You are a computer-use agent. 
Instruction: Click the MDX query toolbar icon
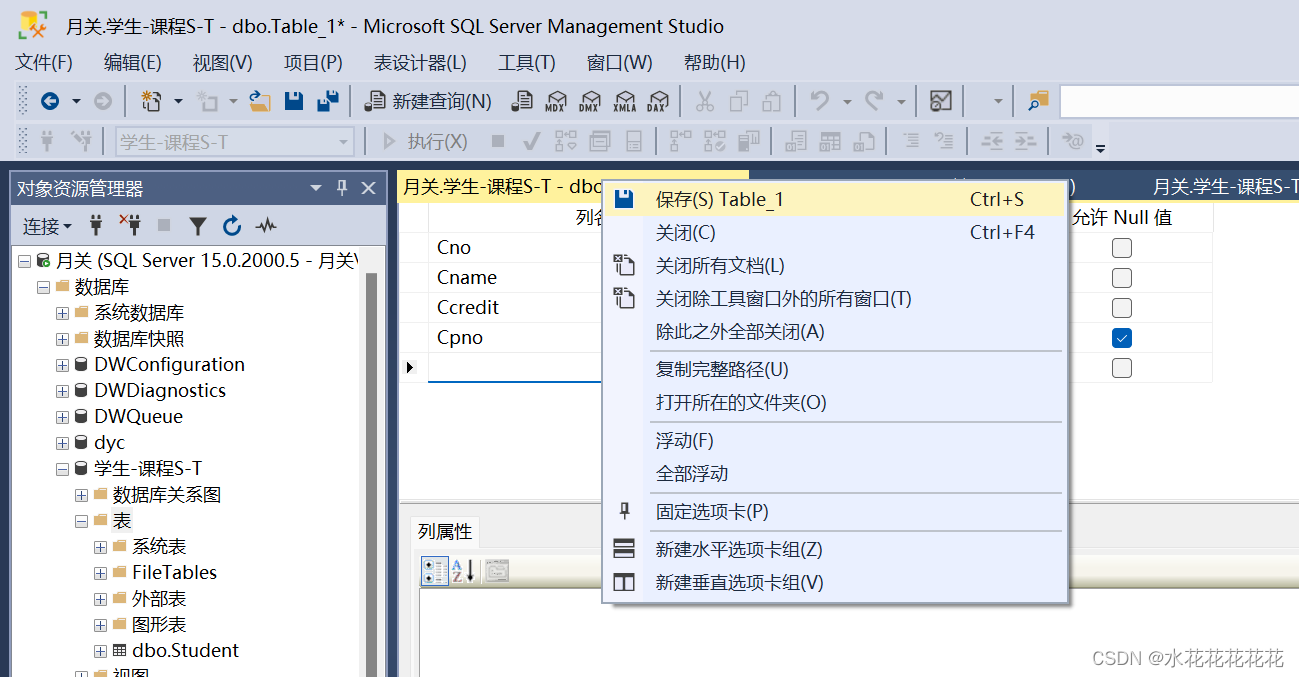[556, 101]
